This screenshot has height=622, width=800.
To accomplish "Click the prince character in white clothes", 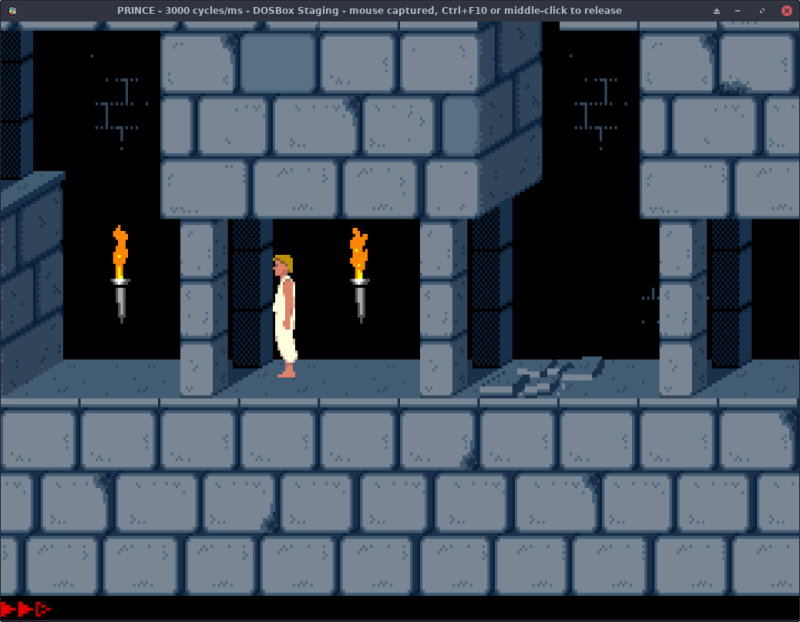I will coord(285,316).
